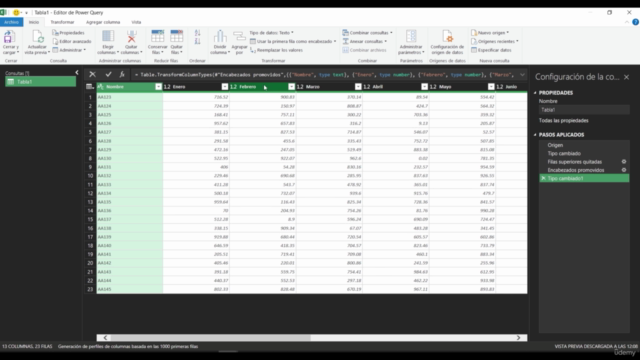The height and width of the screenshot is (360, 640).
Task: Cancel the formula with the X icon
Action: click(x=92, y=74)
